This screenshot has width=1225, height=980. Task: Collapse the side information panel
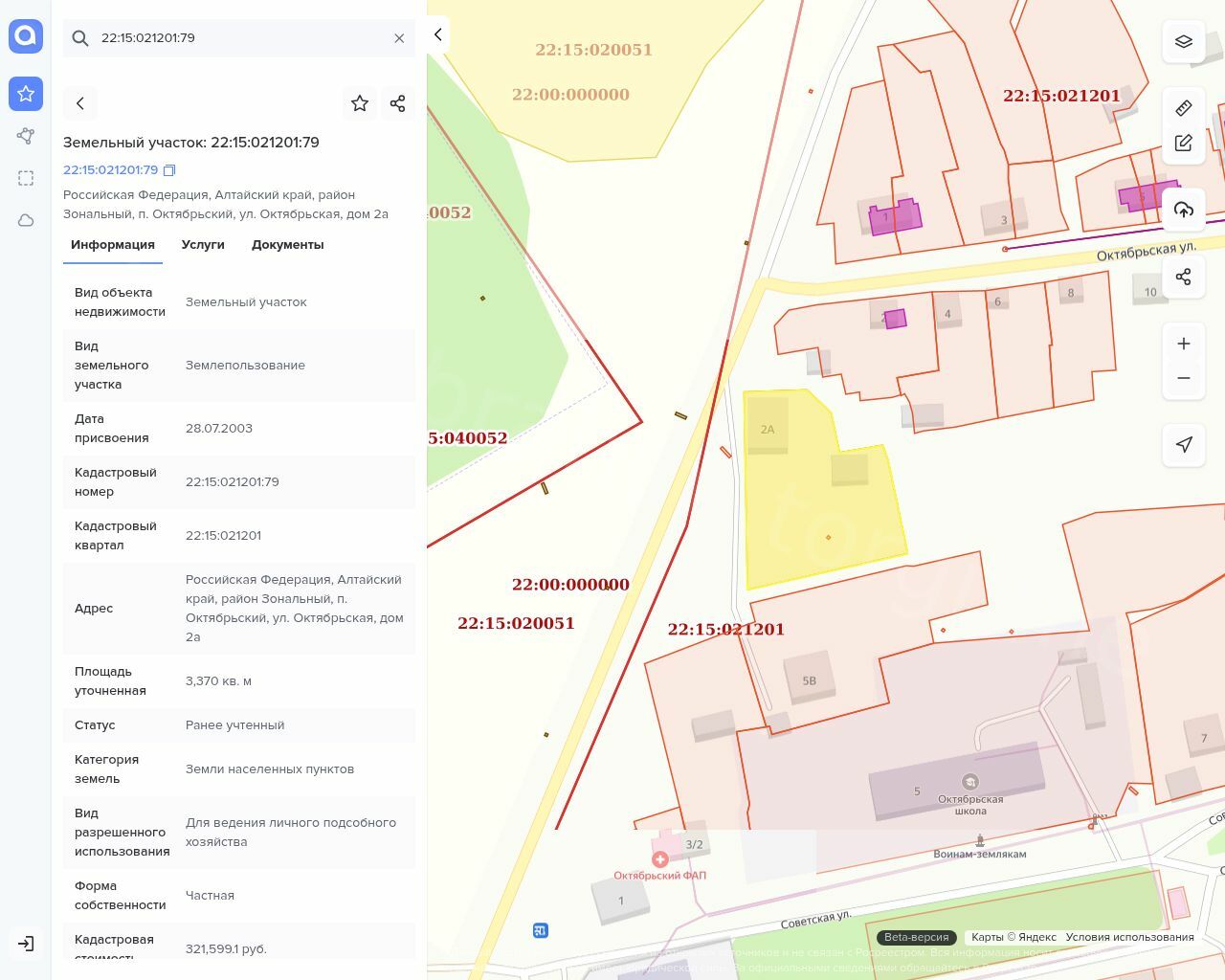coord(438,34)
